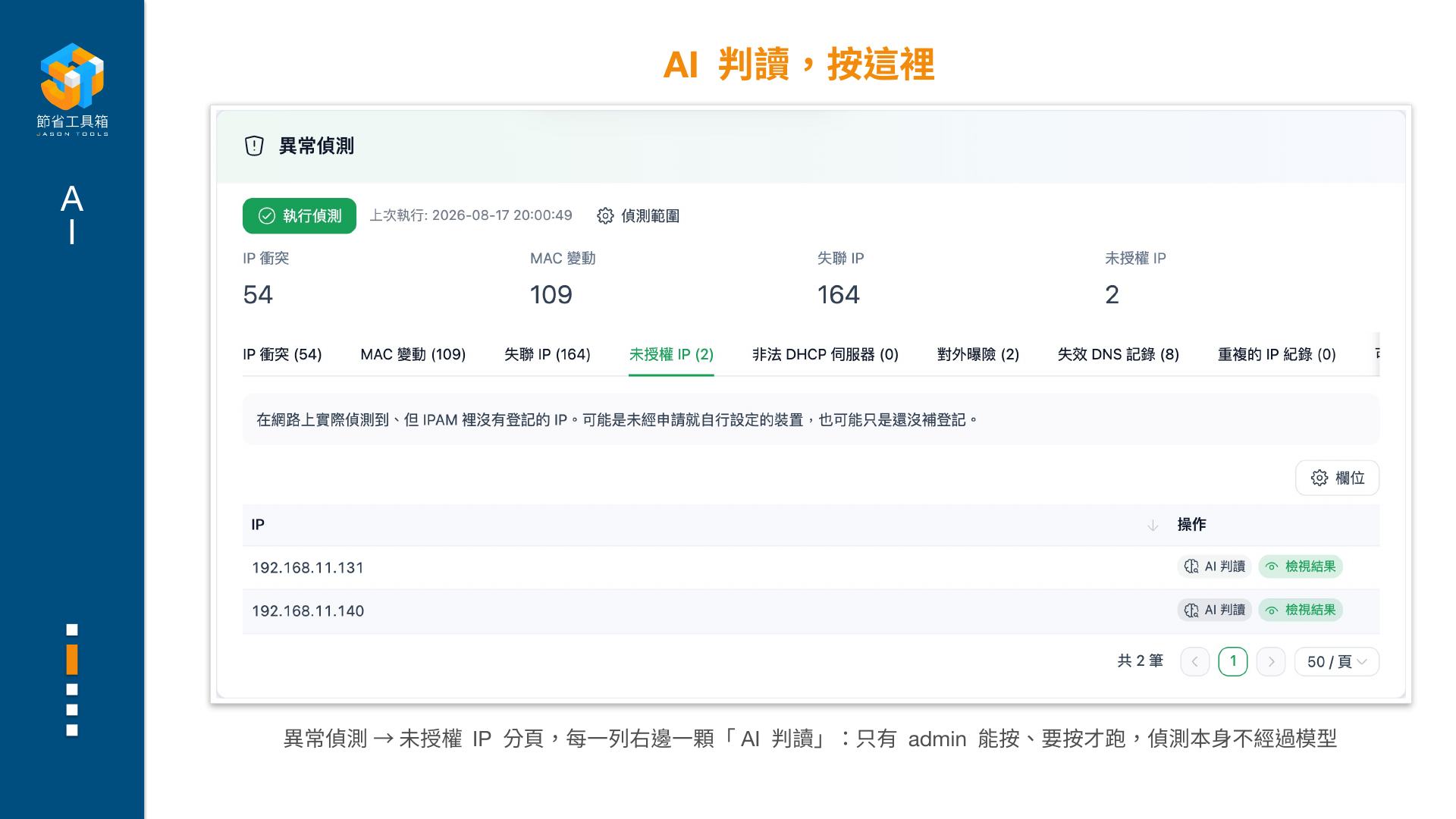Click the IP 衝突 summary count 54
1456x819 pixels.
(x=258, y=294)
